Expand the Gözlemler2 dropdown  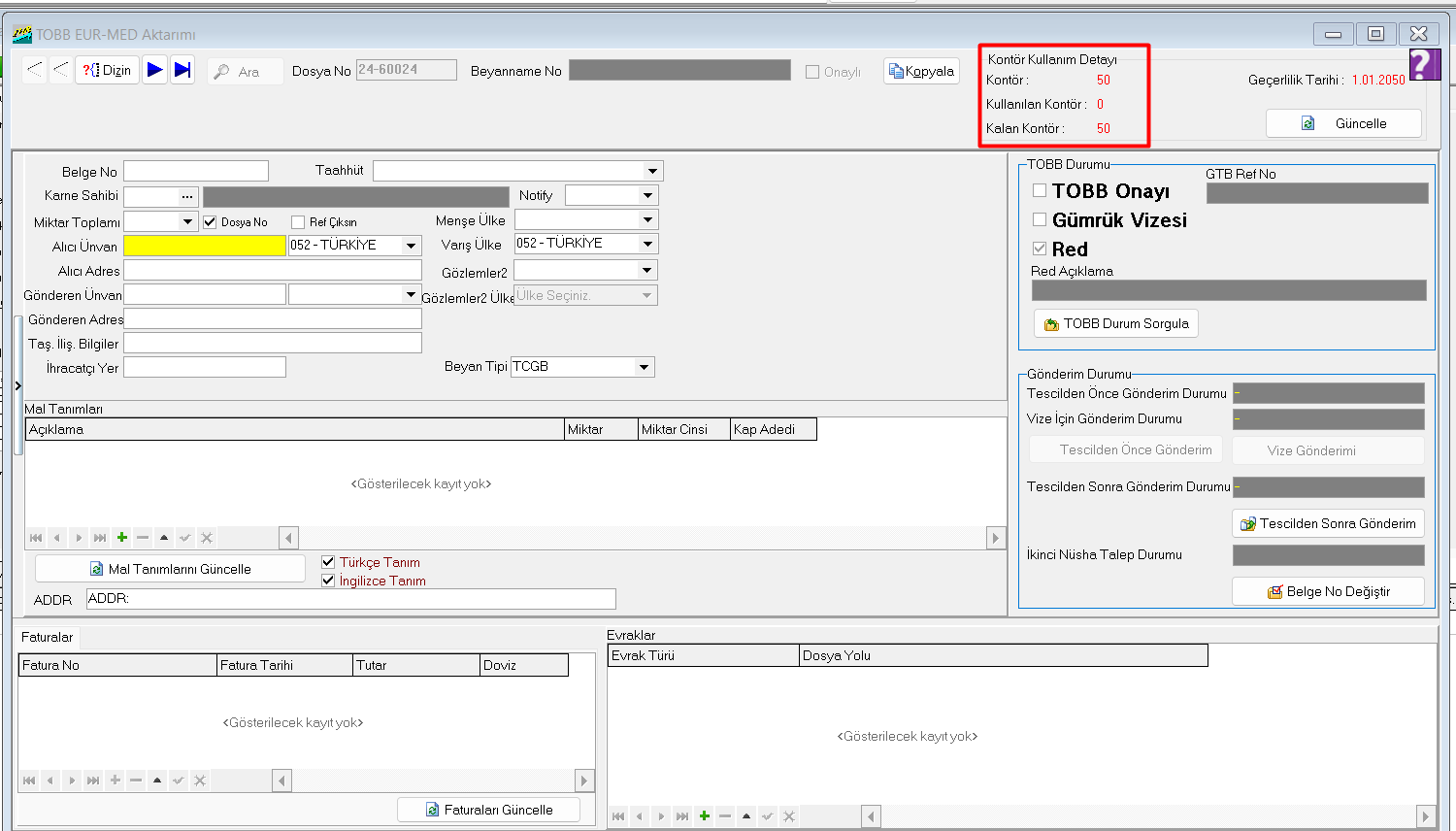(647, 270)
